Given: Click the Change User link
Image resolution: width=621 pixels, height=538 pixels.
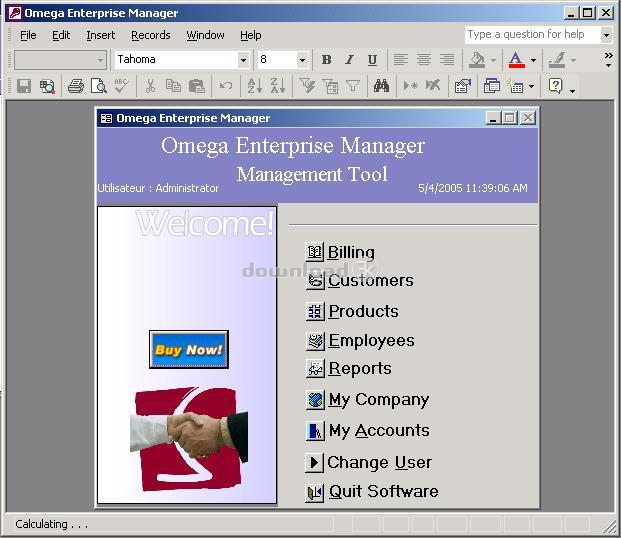Looking at the screenshot, I should coord(379,462).
